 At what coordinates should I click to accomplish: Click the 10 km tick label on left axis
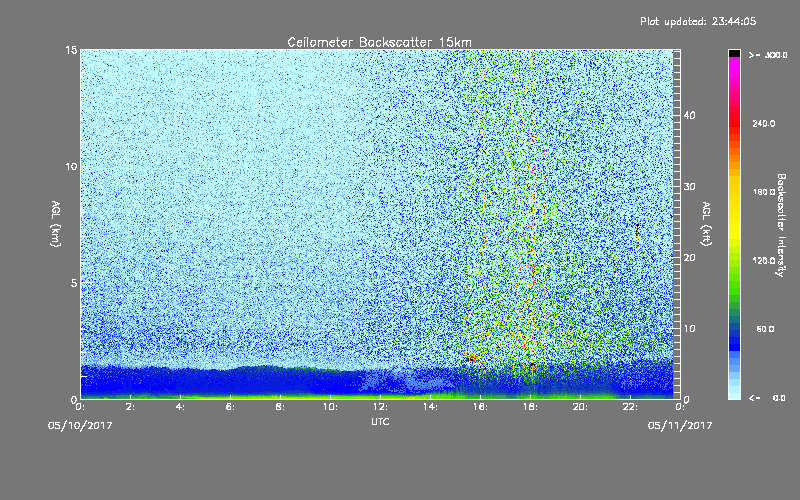[71, 166]
